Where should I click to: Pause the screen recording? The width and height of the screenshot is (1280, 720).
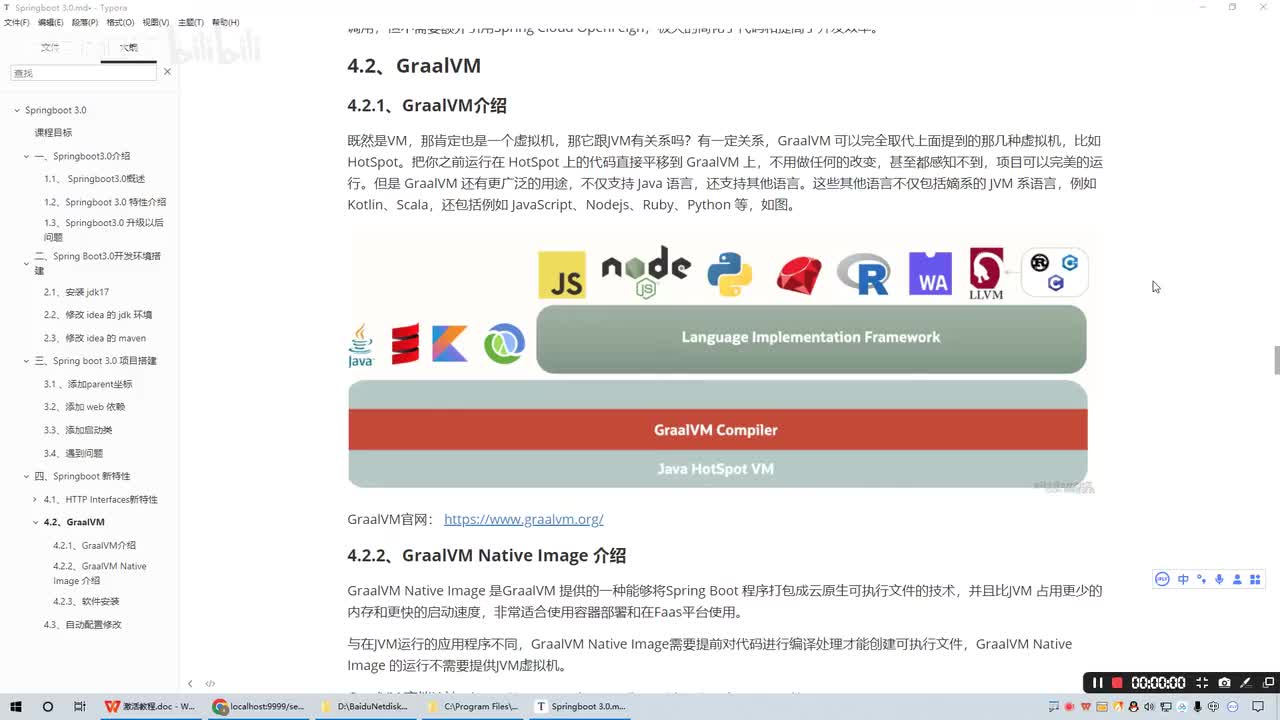pos(1097,683)
